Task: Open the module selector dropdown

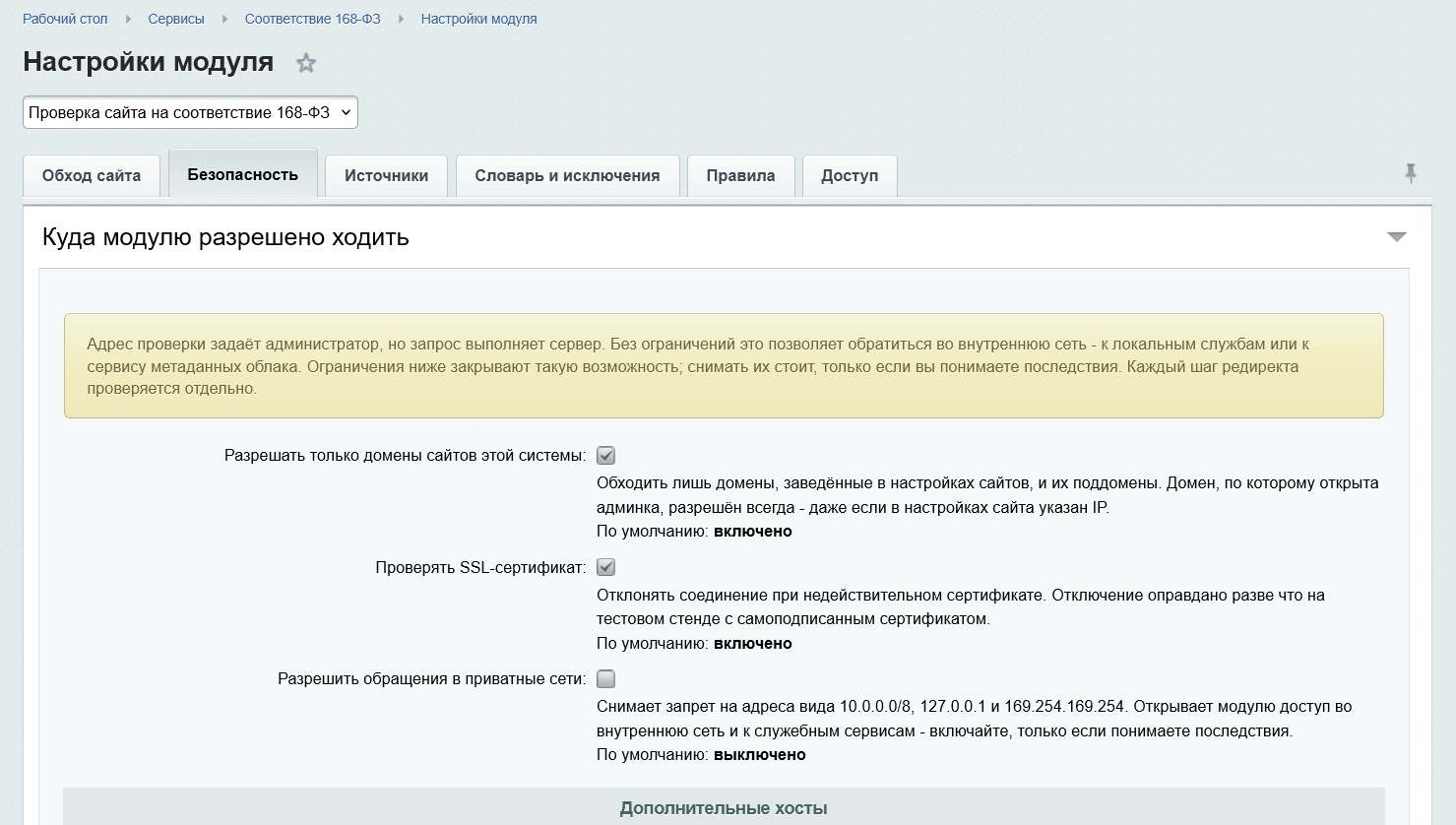Action: click(190, 112)
